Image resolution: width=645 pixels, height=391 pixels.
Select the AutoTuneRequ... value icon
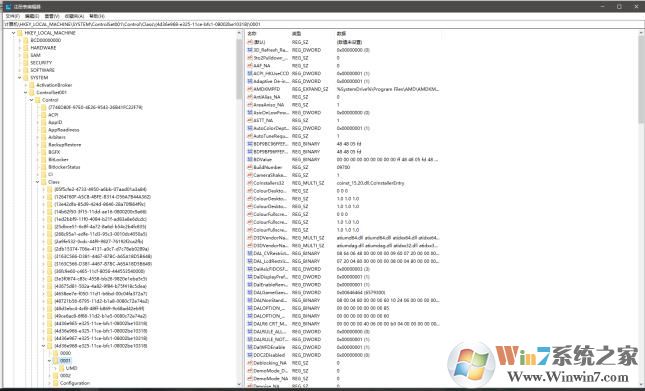(x=250, y=136)
